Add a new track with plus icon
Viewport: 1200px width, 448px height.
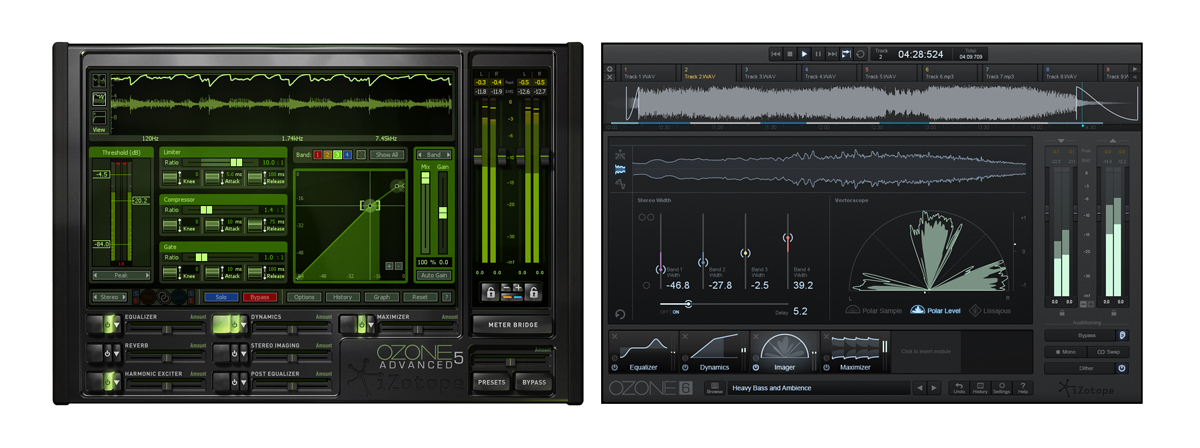pos(610,69)
